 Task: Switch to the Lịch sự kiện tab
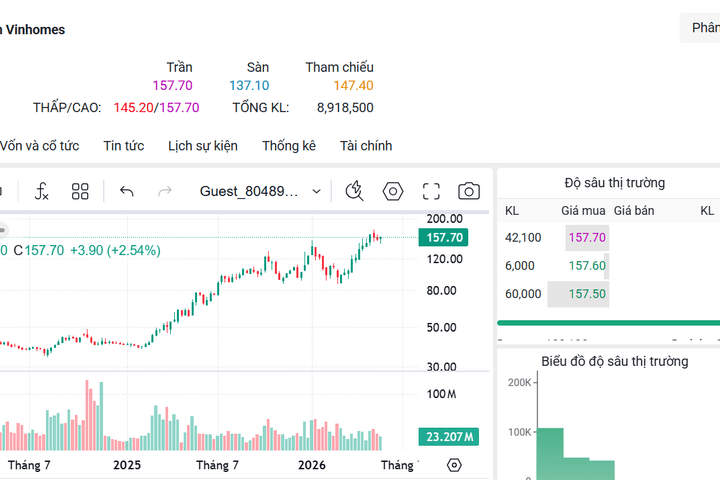point(202,146)
